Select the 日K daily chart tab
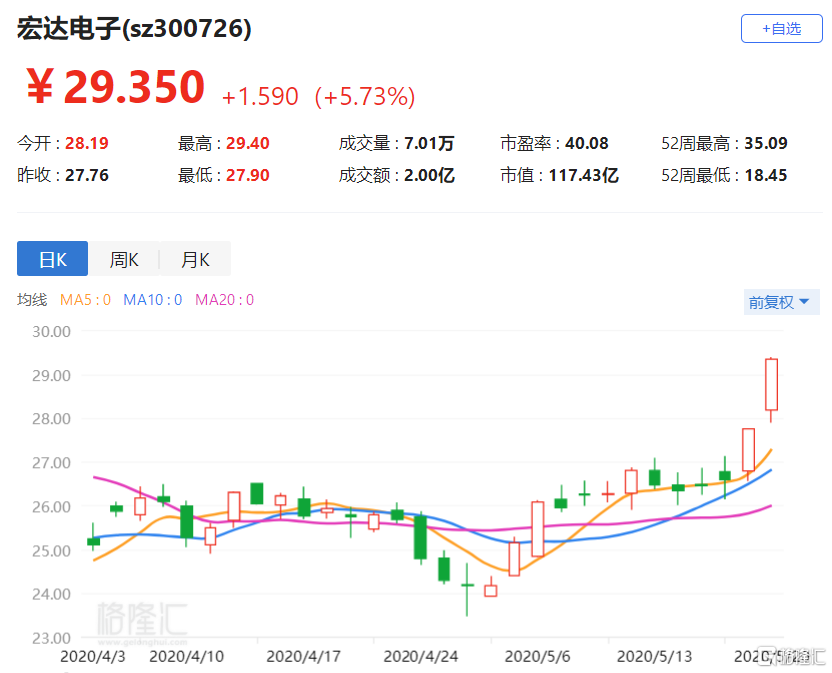The height and width of the screenshot is (673, 832). click(x=53, y=258)
